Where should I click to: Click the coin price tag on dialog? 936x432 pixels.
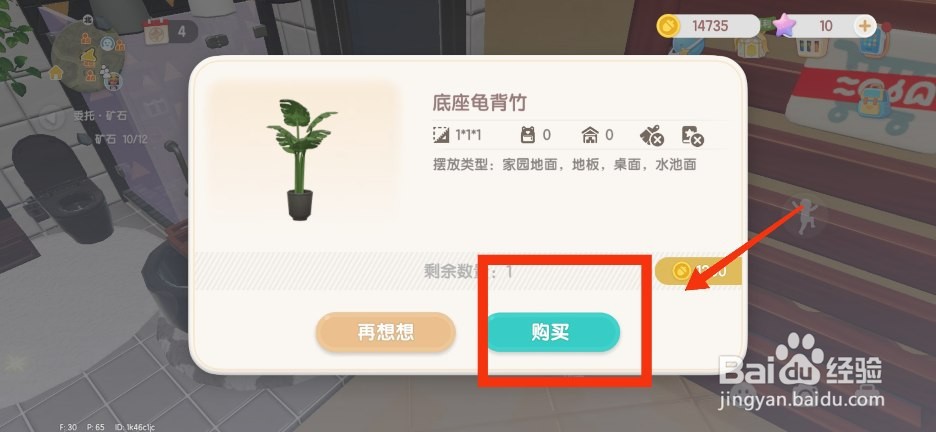coord(698,271)
